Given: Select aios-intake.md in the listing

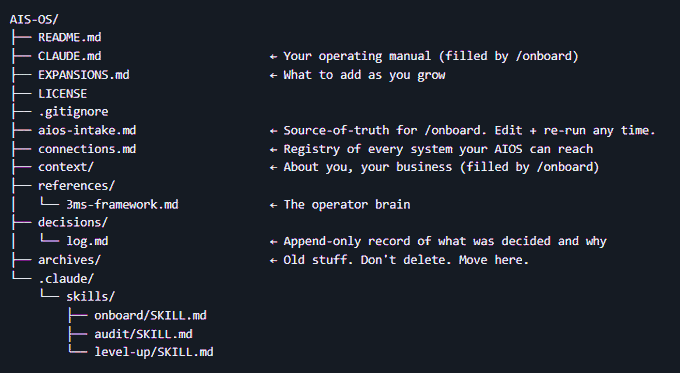Looking at the screenshot, I should 87,130.
